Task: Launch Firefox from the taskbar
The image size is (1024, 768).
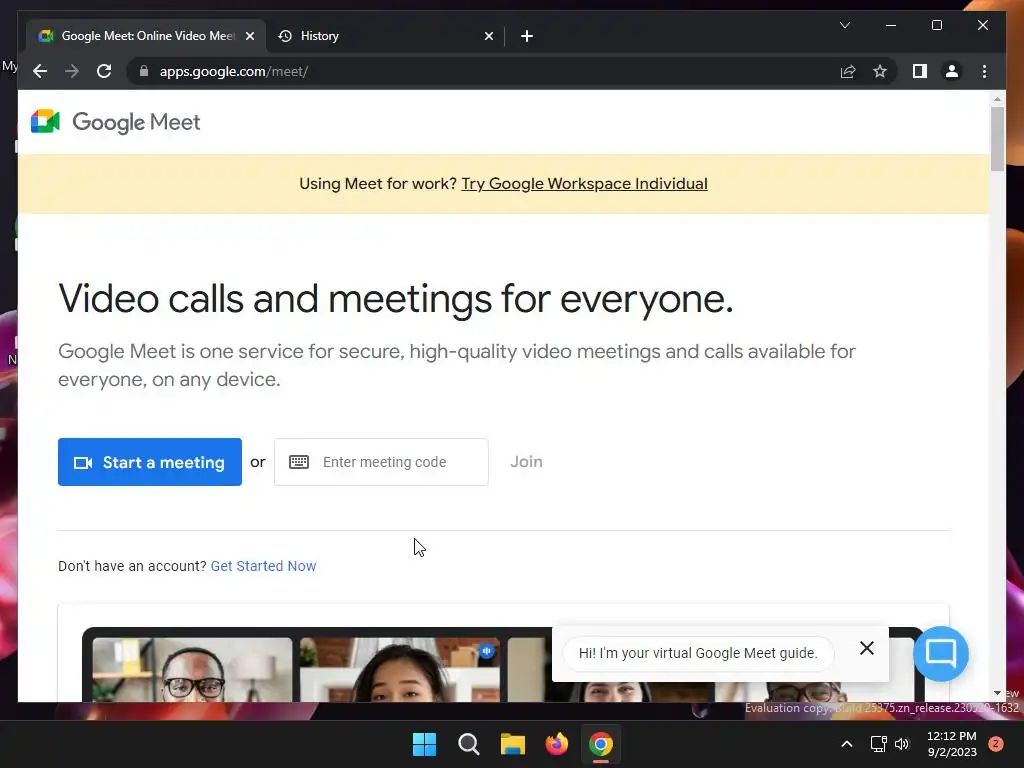Action: (556, 744)
